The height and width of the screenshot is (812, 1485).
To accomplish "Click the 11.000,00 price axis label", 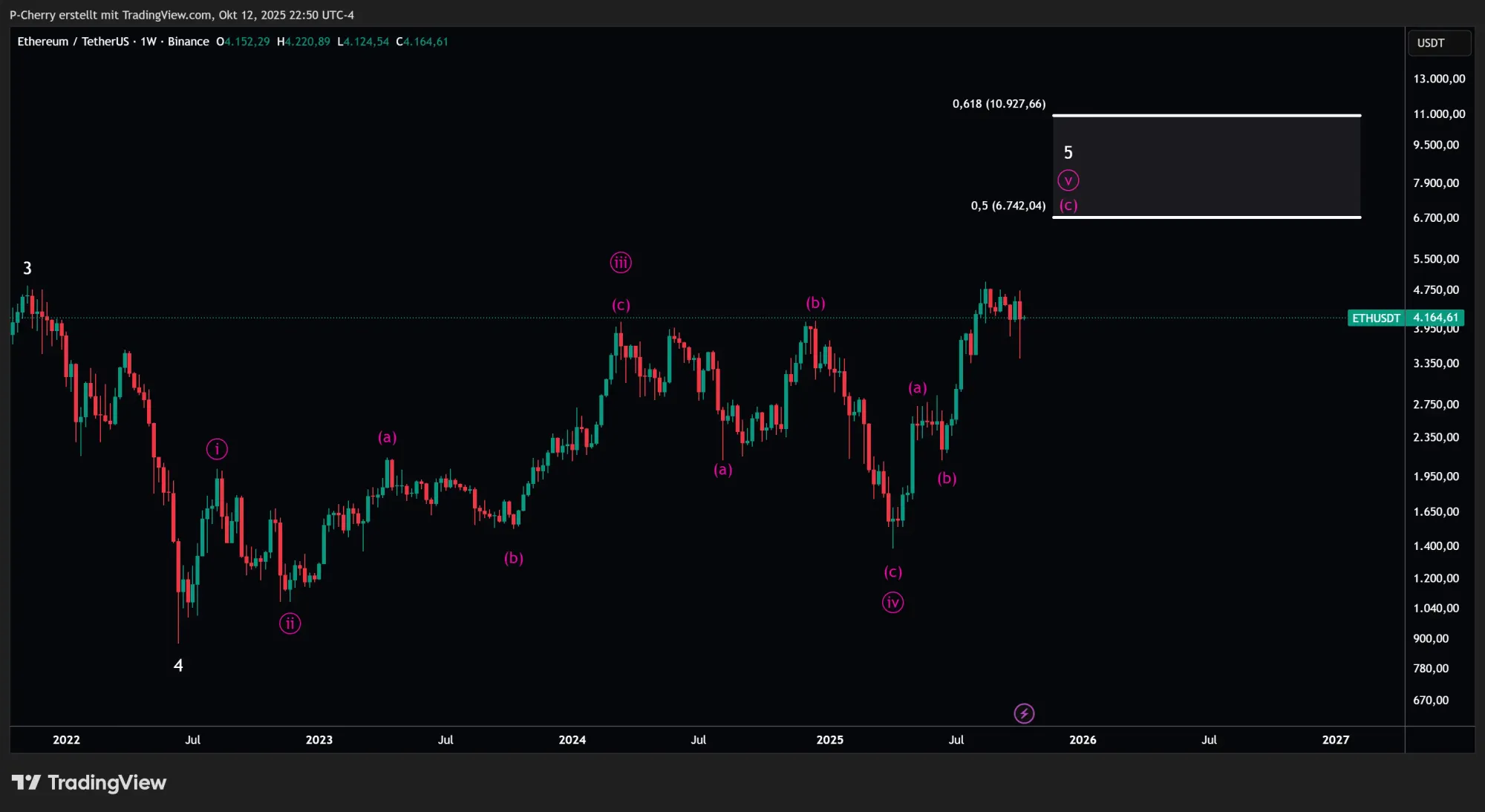I will [x=1438, y=114].
